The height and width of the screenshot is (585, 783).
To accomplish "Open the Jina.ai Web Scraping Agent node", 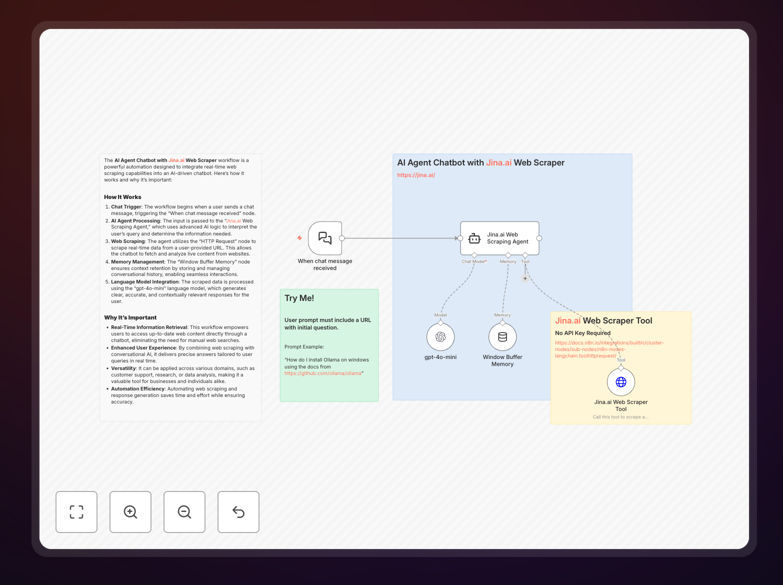I will coord(499,238).
